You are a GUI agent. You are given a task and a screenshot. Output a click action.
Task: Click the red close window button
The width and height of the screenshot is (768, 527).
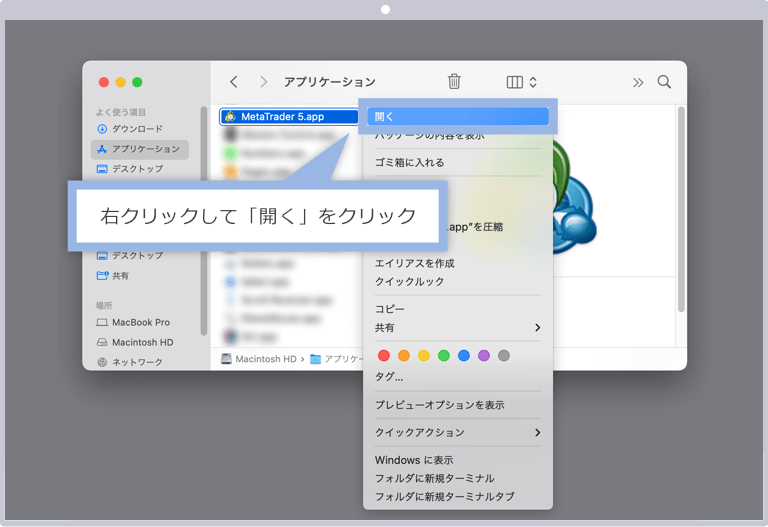pos(104,82)
